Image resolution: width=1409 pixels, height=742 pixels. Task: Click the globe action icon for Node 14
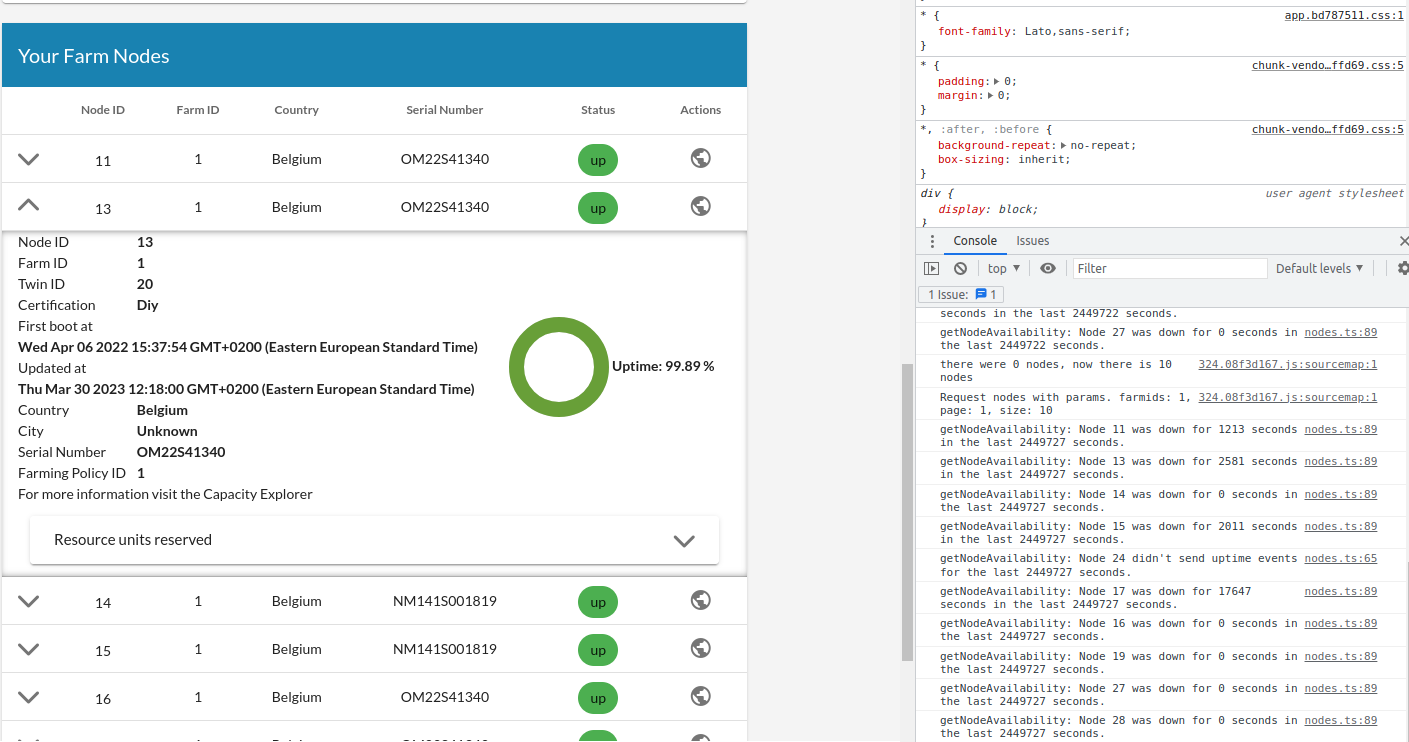[700, 600]
